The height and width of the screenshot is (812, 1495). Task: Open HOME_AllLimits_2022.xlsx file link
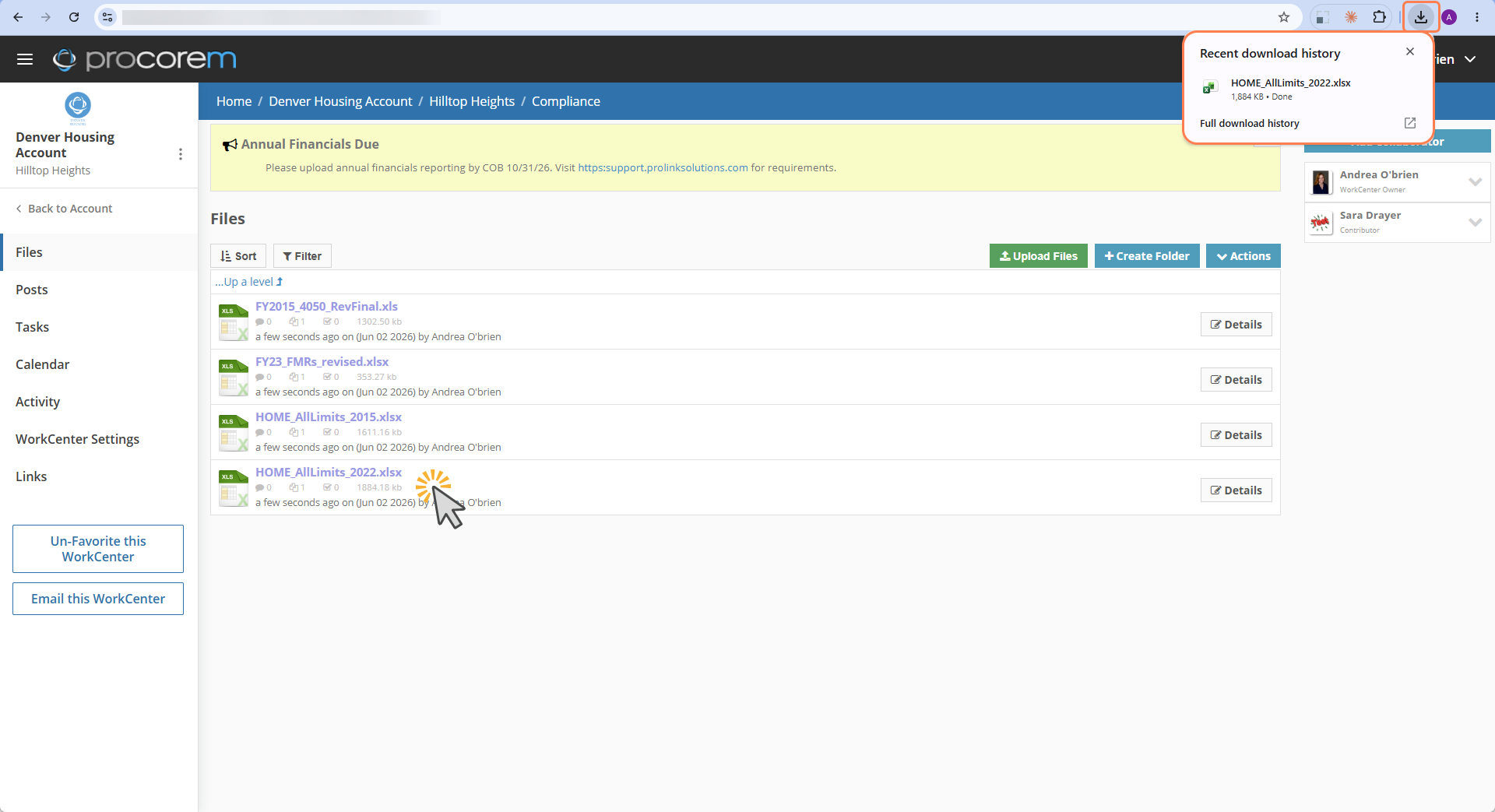tap(329, 473)
